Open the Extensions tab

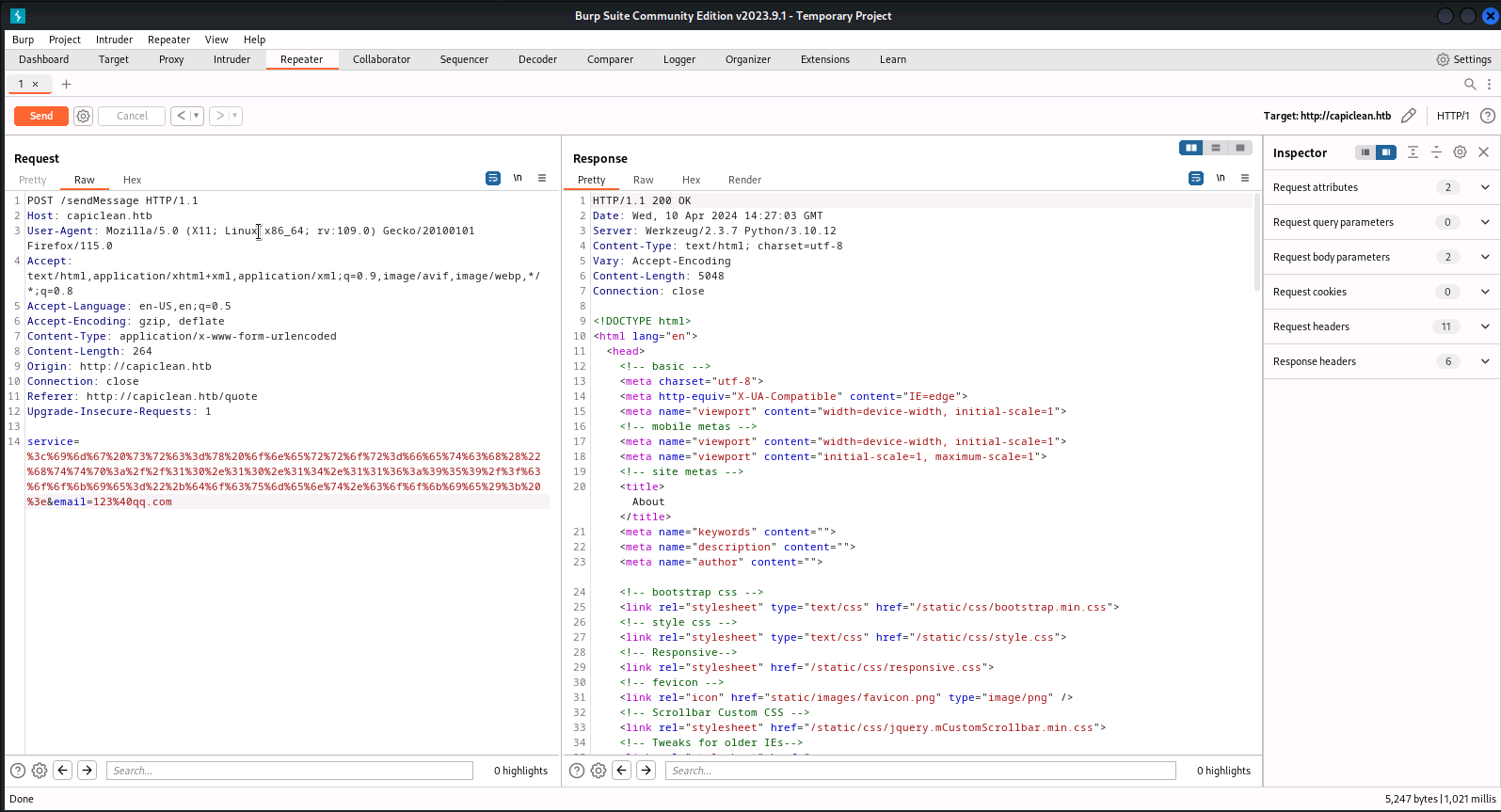825,59
